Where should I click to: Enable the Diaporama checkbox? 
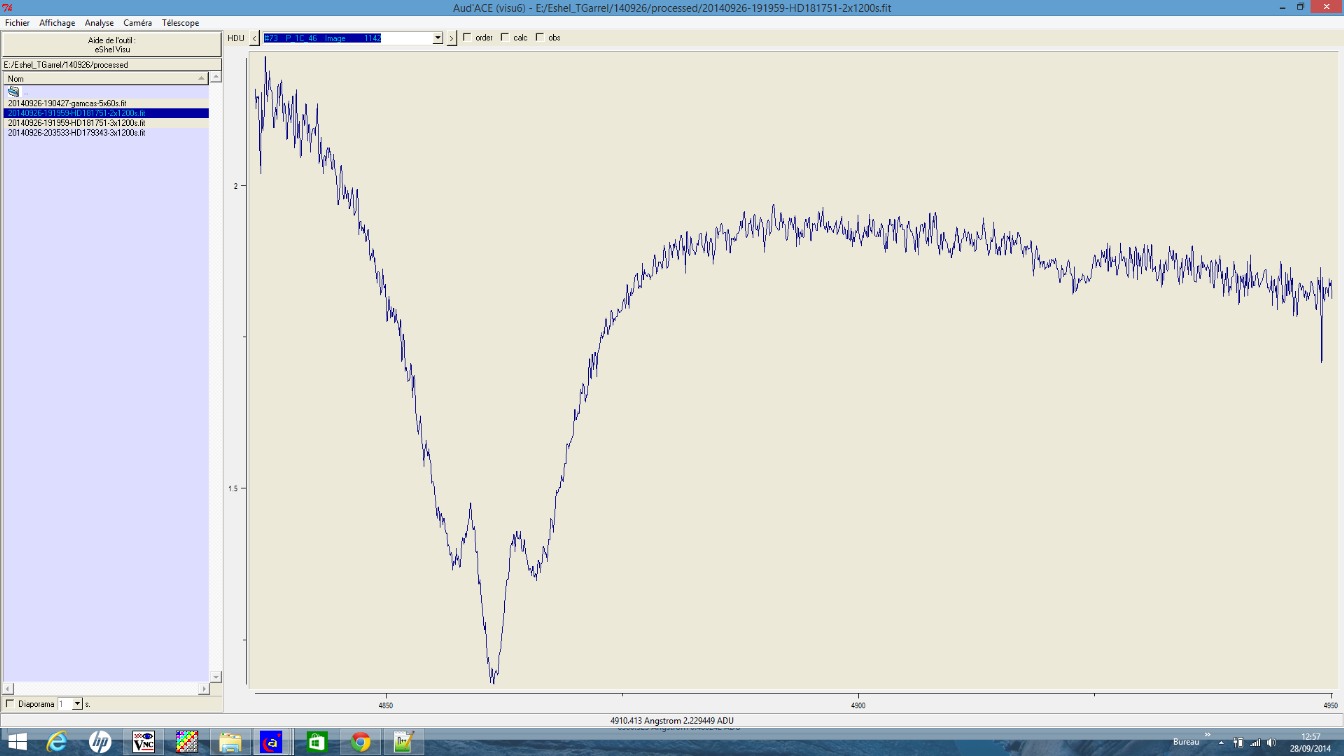(x=10, y=704)
